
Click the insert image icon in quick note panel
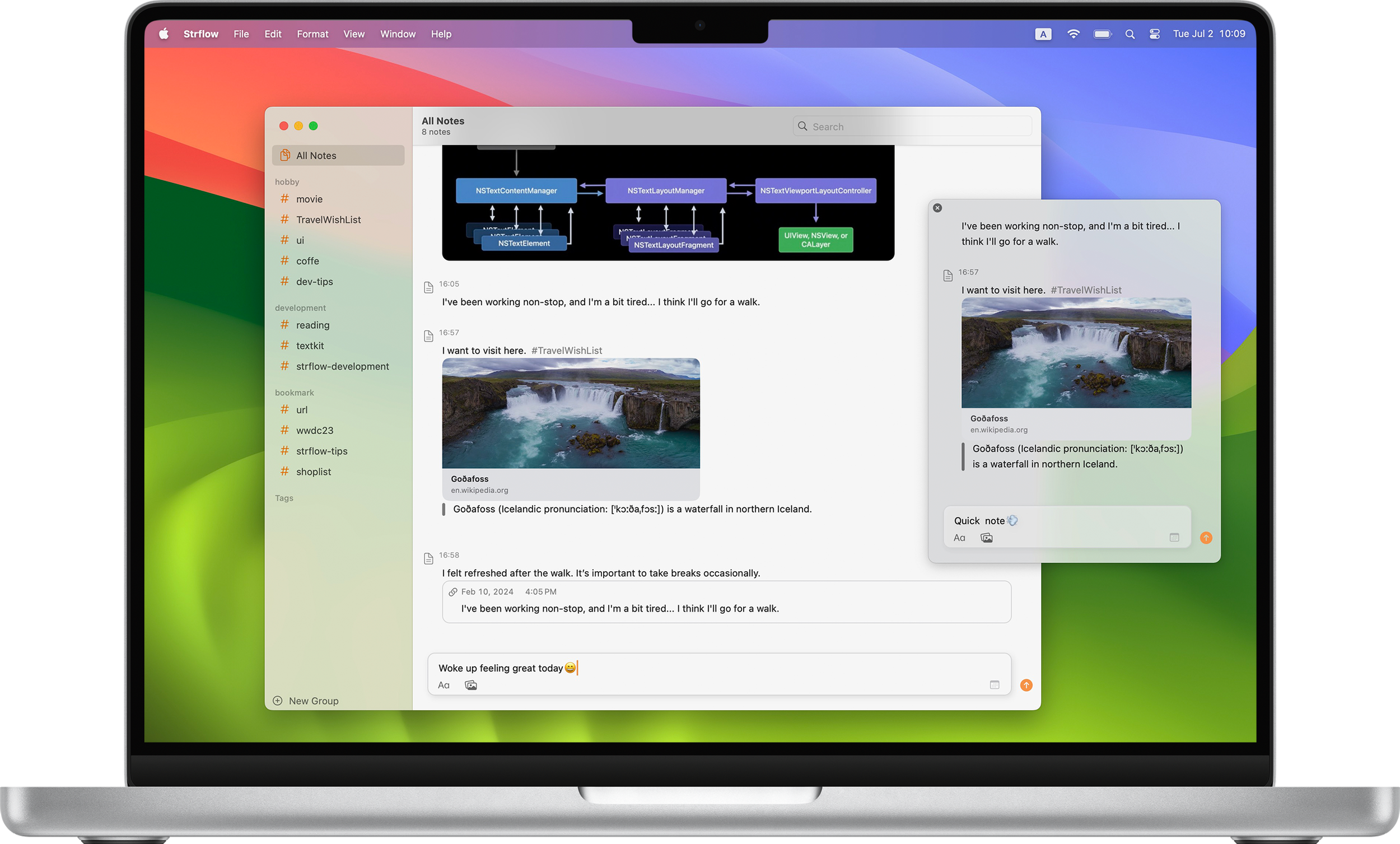(x=987, y=538)
